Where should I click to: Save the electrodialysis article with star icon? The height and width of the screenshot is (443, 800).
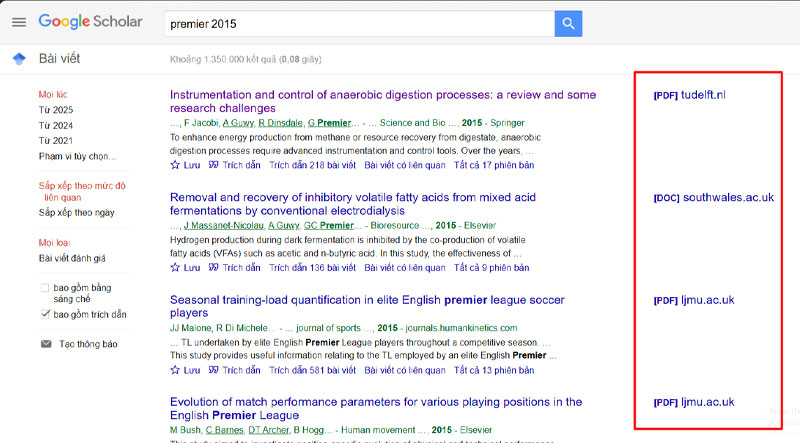[x=175, y=268]
